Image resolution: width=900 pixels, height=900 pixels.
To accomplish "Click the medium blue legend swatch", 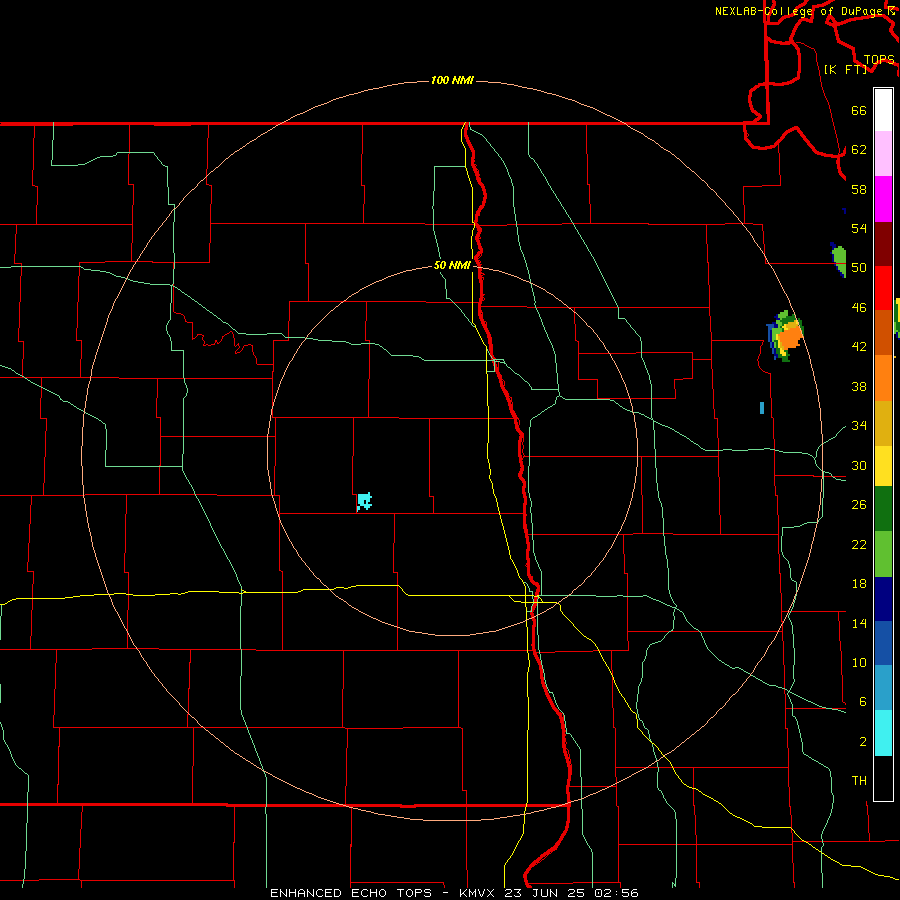I will point(883,643).
